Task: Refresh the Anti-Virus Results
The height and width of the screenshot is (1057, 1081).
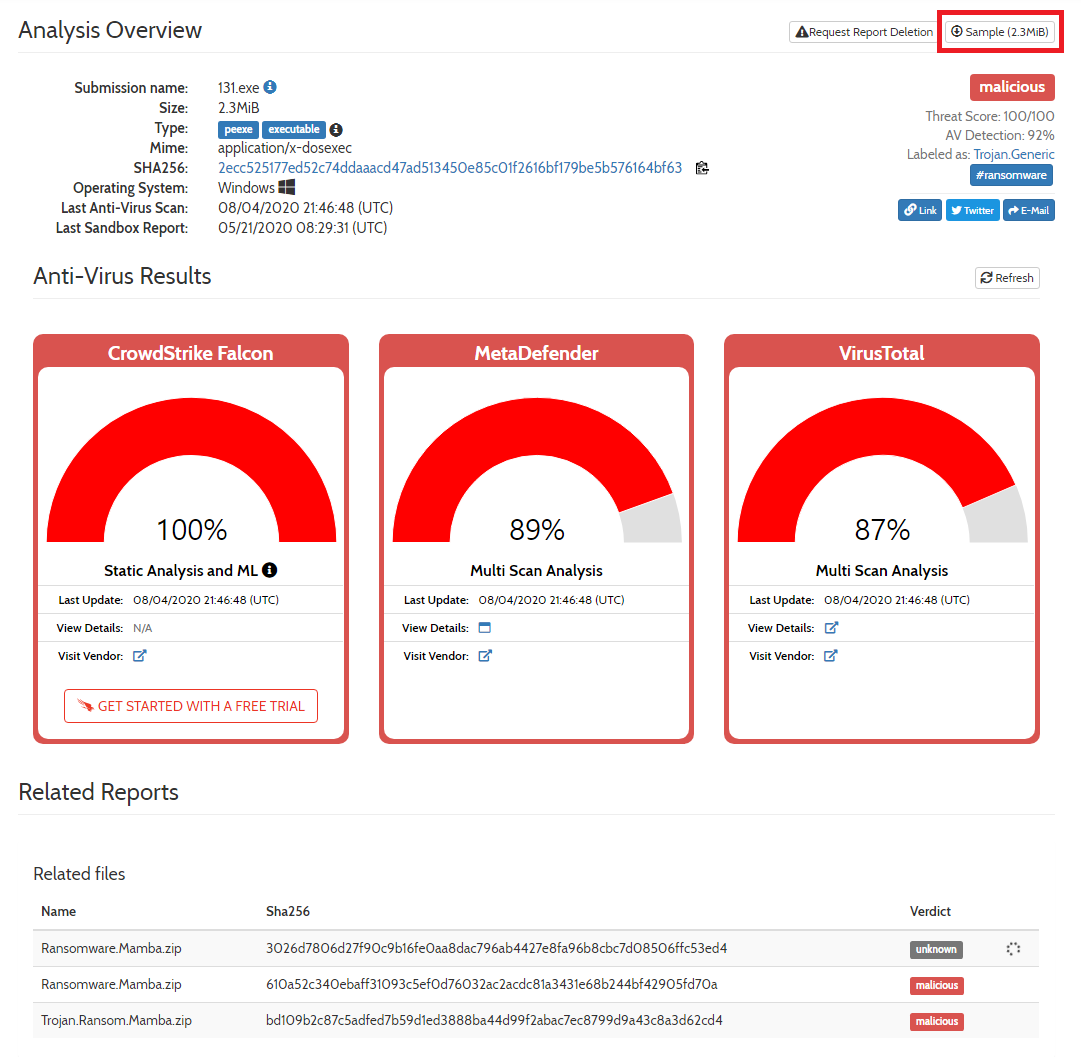Action: 1007,278
